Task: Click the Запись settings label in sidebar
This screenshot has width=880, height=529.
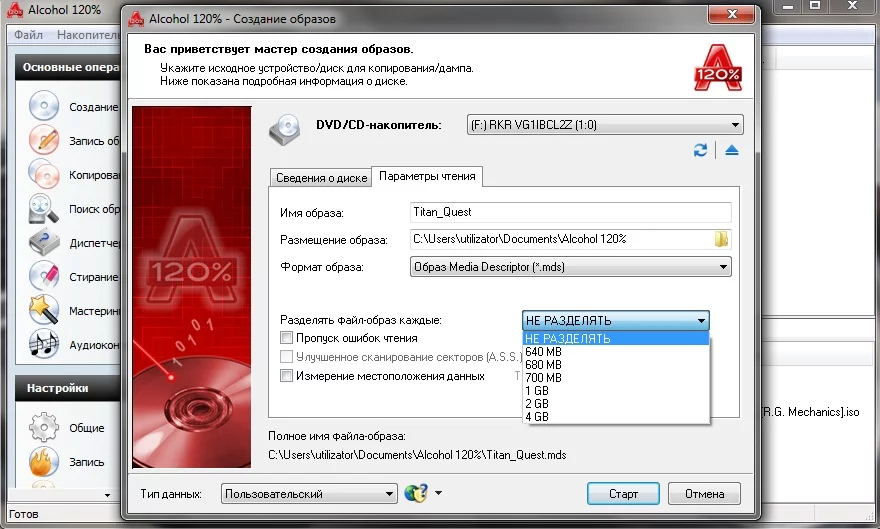Action: [x=86, y=462]
